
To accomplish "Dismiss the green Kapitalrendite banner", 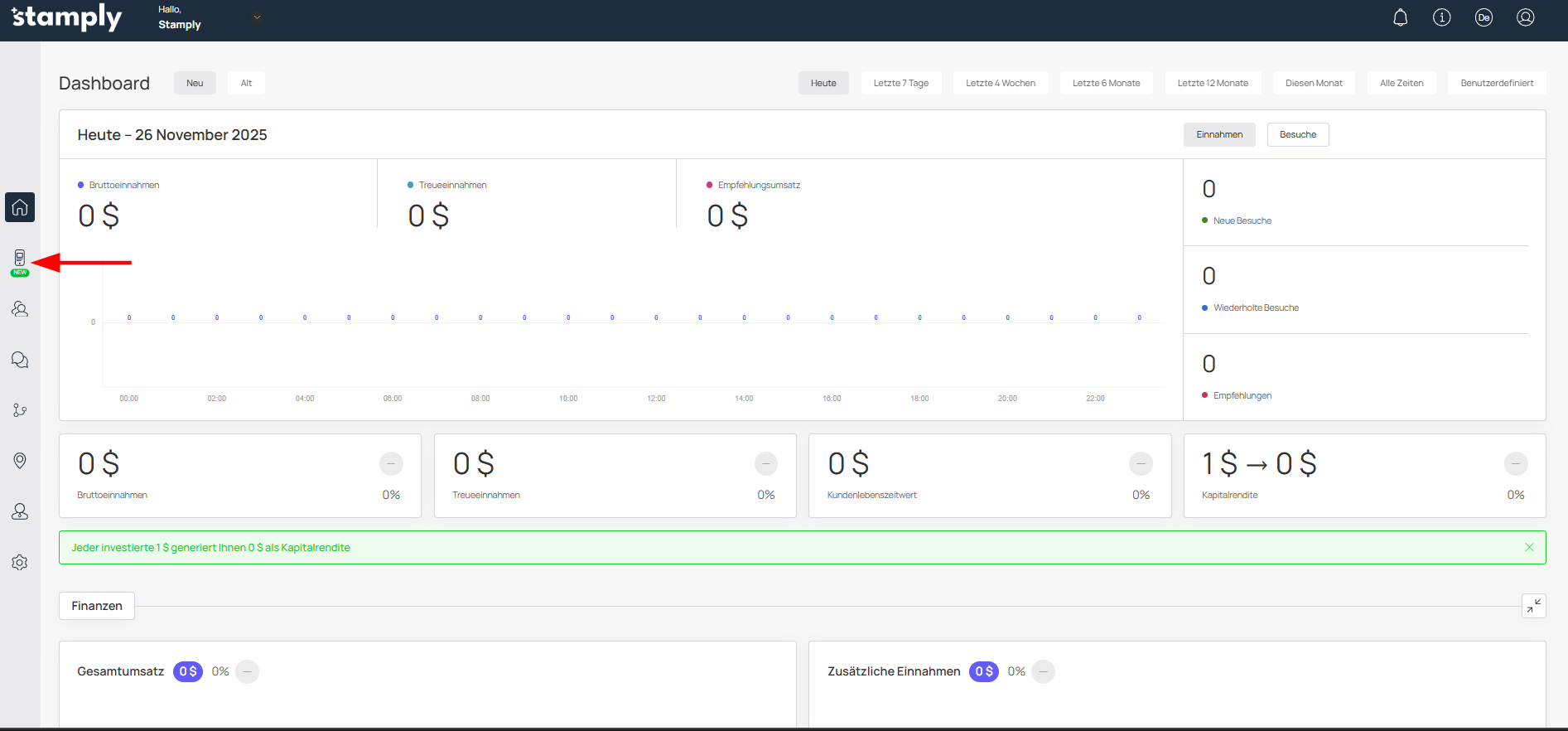I will pyautogui.click(x=1529, y=548).
